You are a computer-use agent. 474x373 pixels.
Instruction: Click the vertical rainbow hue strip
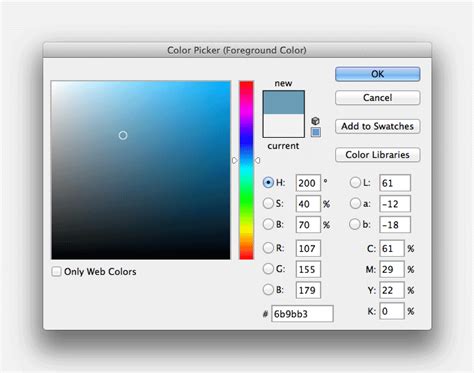point(246,170)
